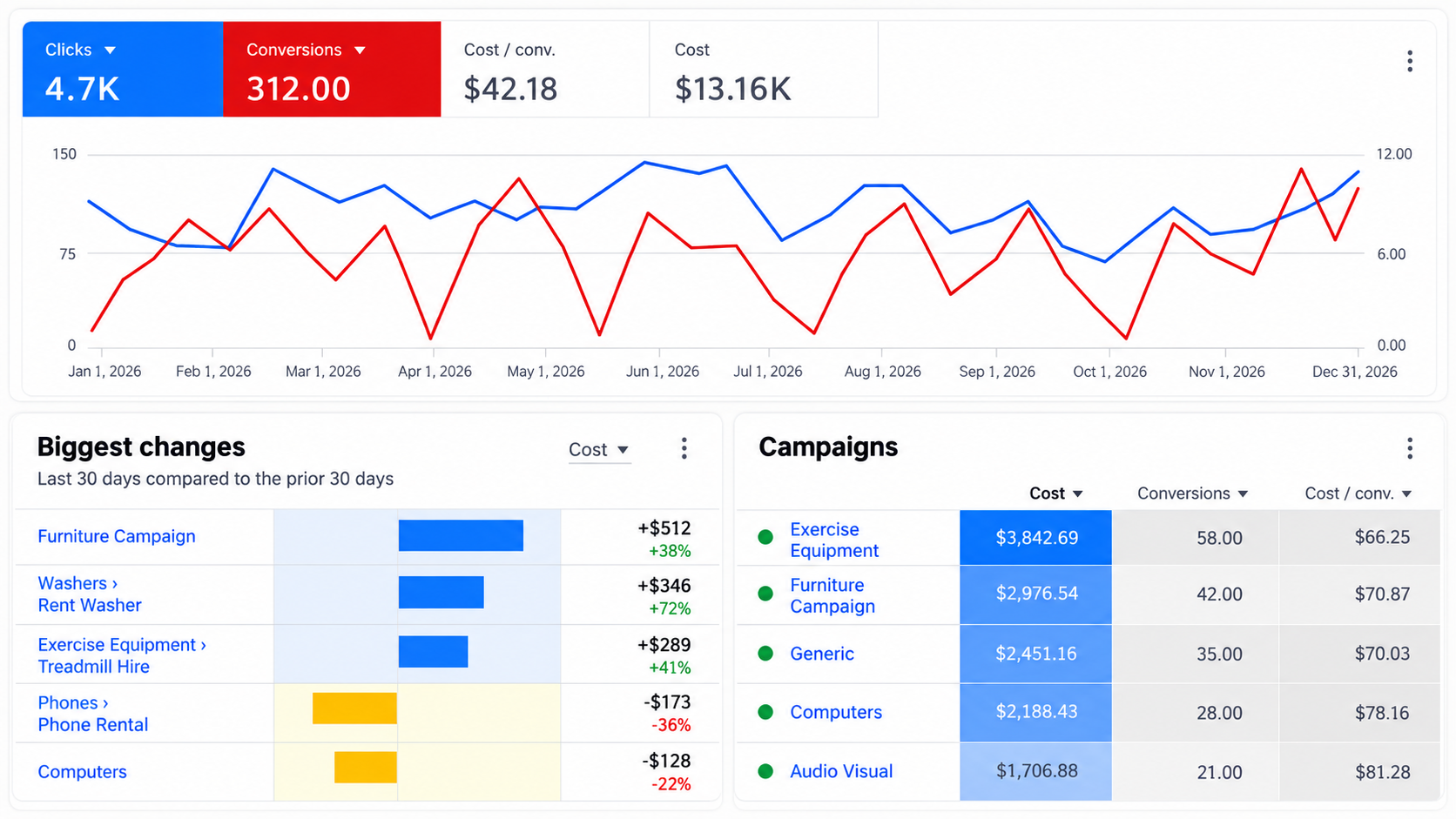Click the 58.00 conversions value
1456x819 pixels.
click(1219, 538)
